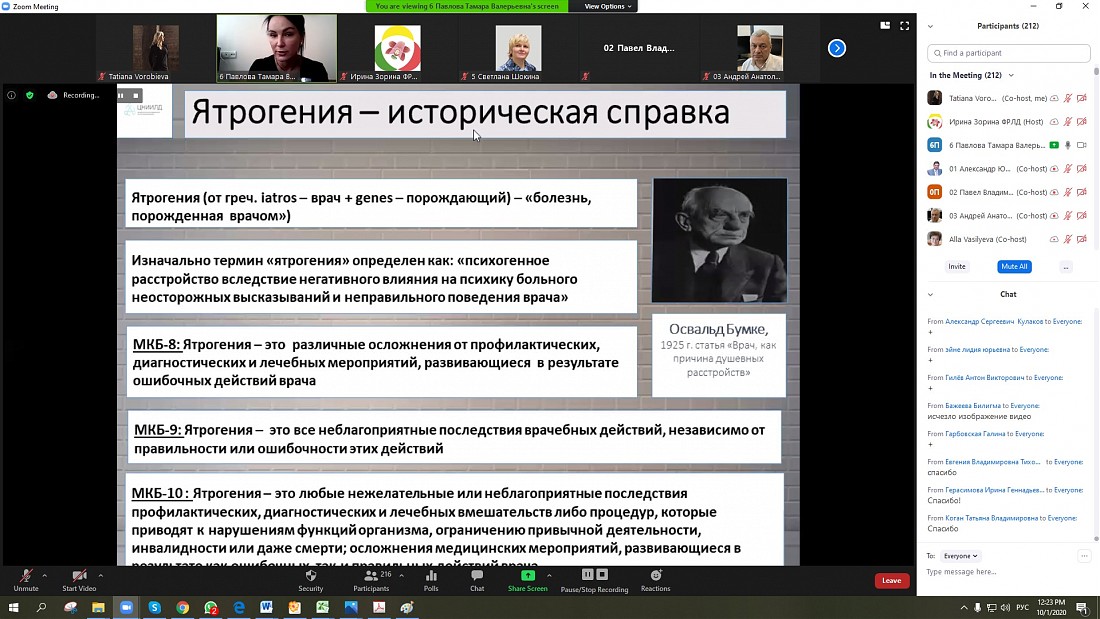Enter full screen mode icon
This screenshot has width=1100, height=619.
904,25
